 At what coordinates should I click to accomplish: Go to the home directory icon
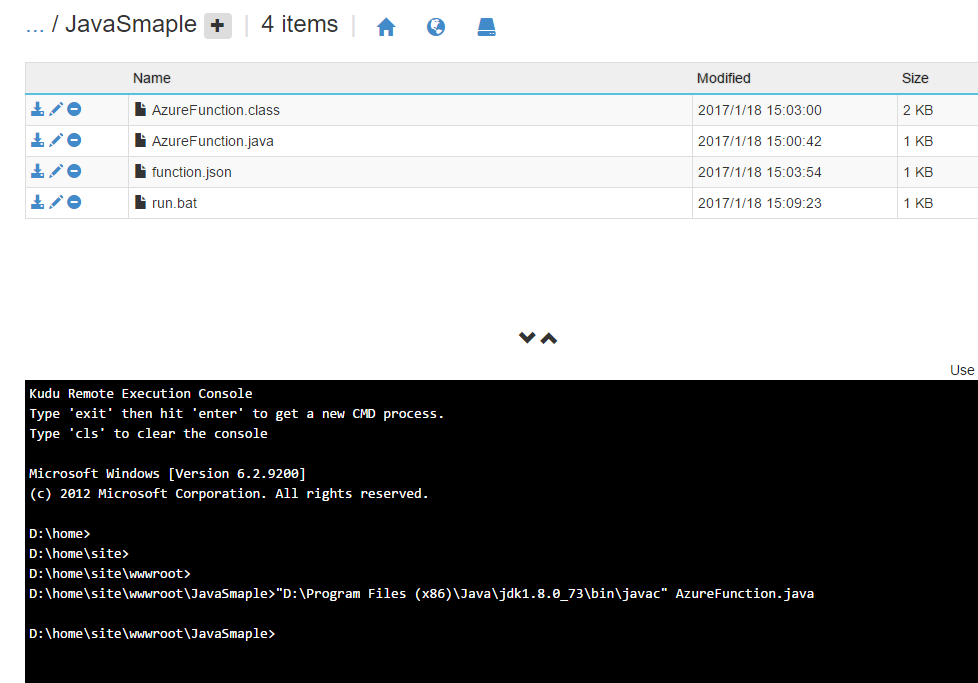[386, 27]
